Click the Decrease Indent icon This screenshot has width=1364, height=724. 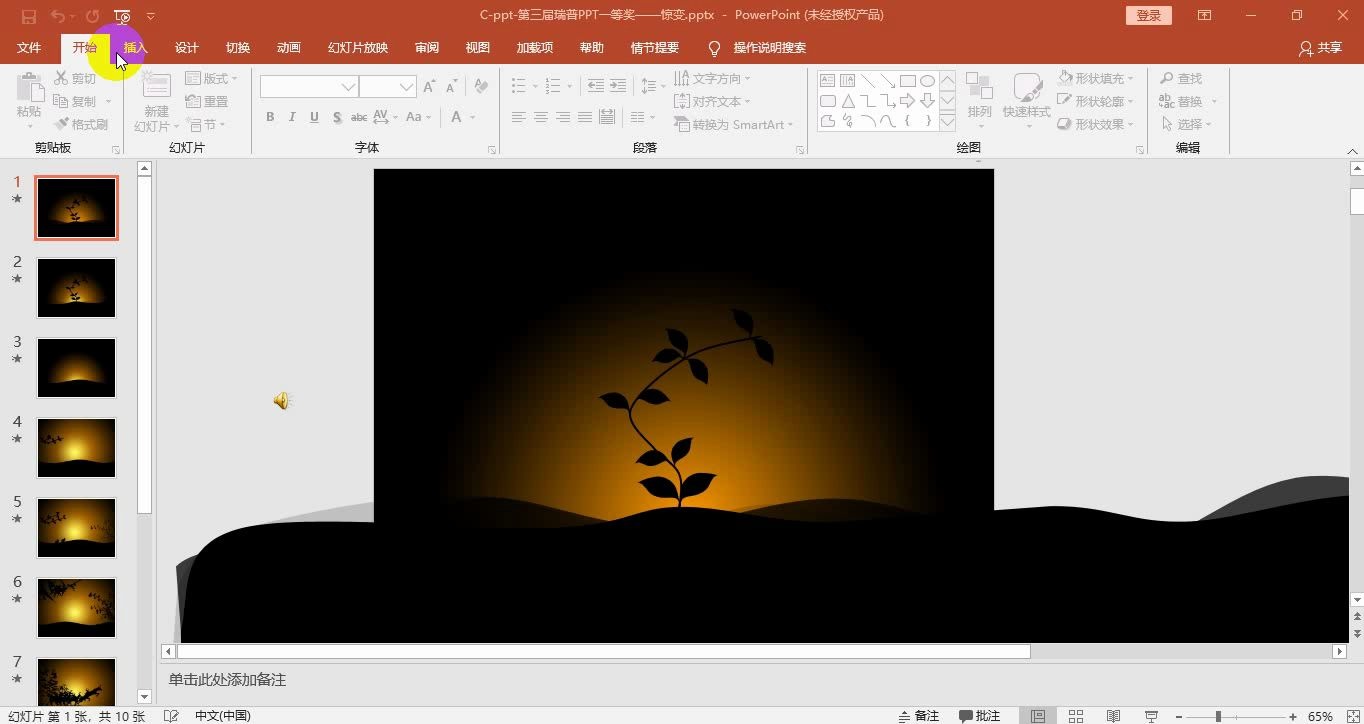tap(596, 86)
